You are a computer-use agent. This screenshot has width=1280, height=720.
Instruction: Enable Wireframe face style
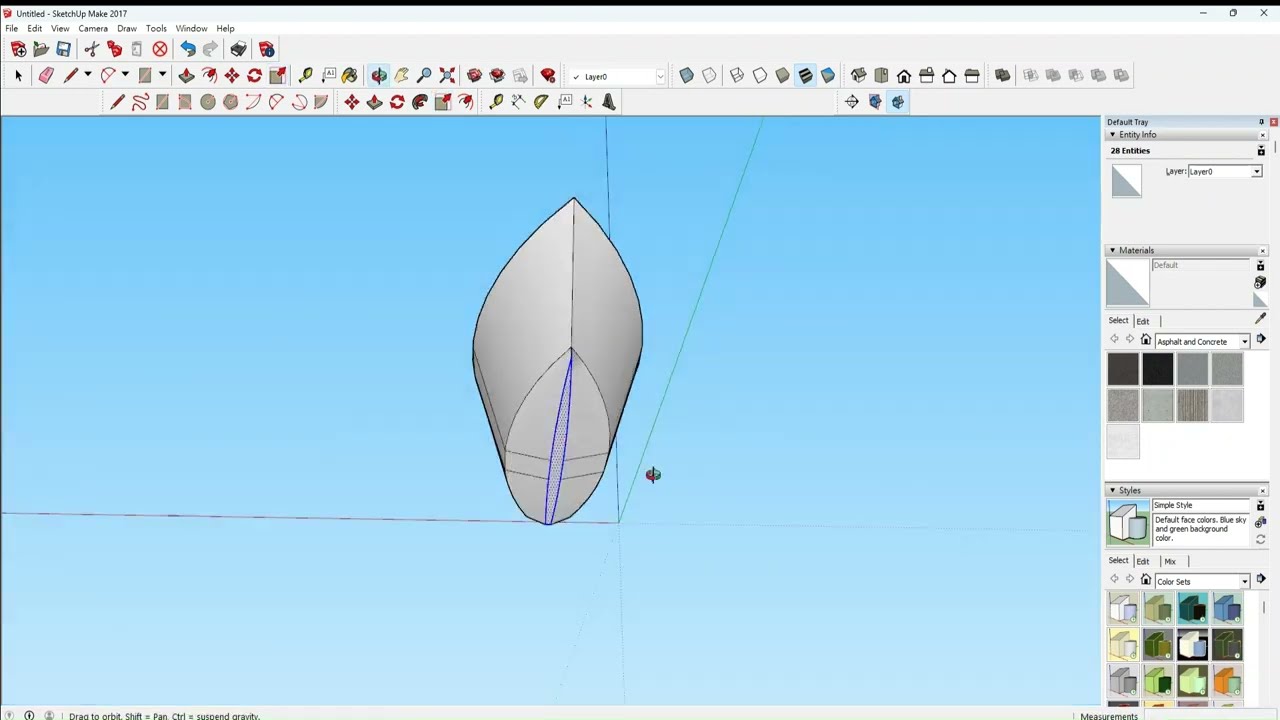point(737,75)
